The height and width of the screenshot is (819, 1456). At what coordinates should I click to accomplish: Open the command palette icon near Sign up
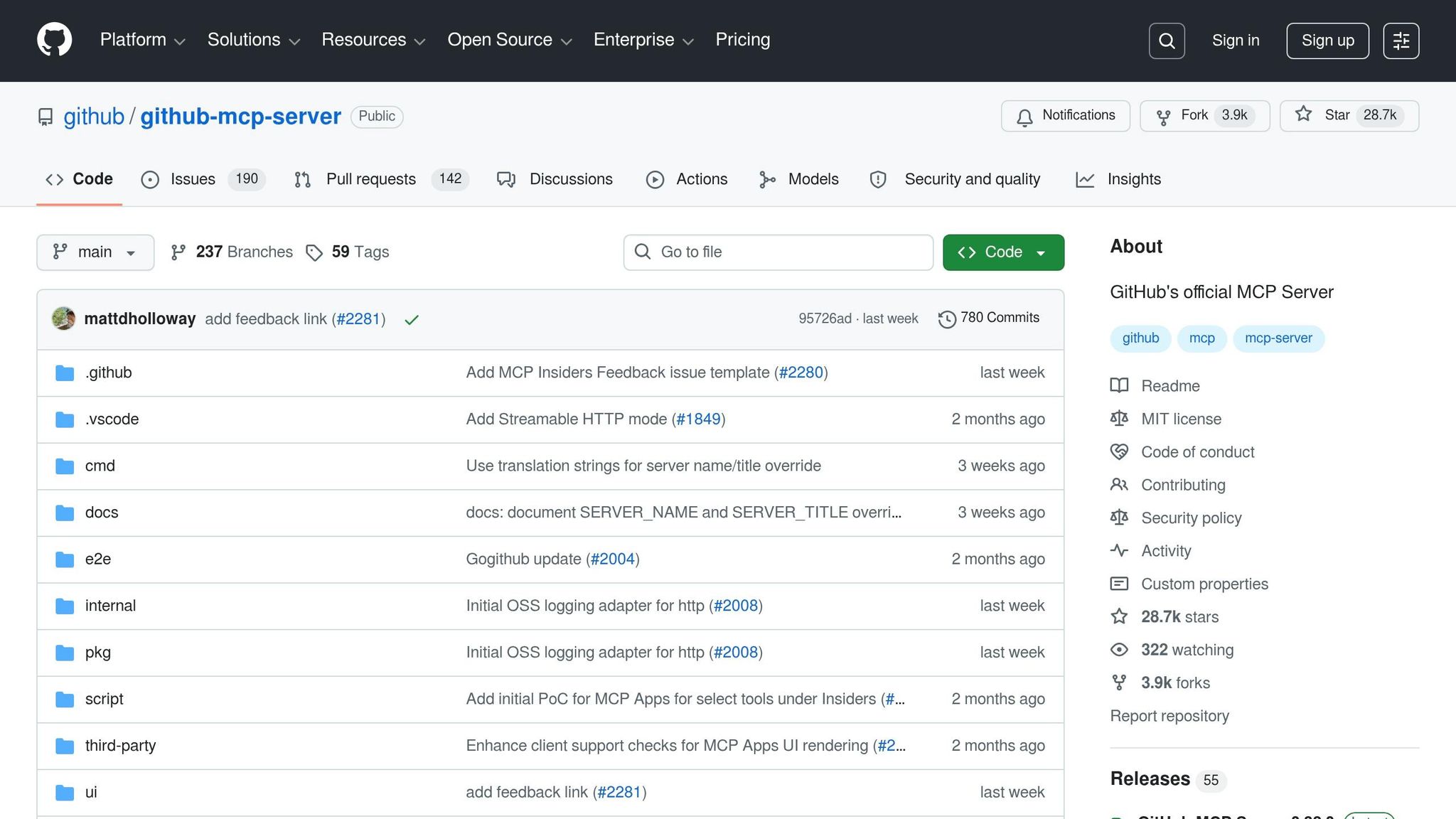1401,41
